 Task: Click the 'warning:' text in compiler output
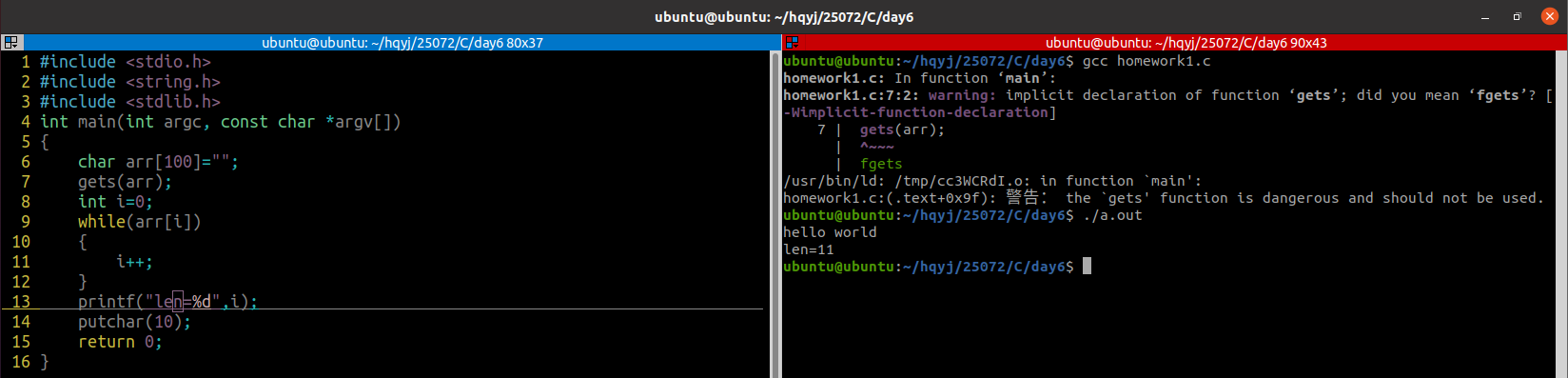click(963, 95)
